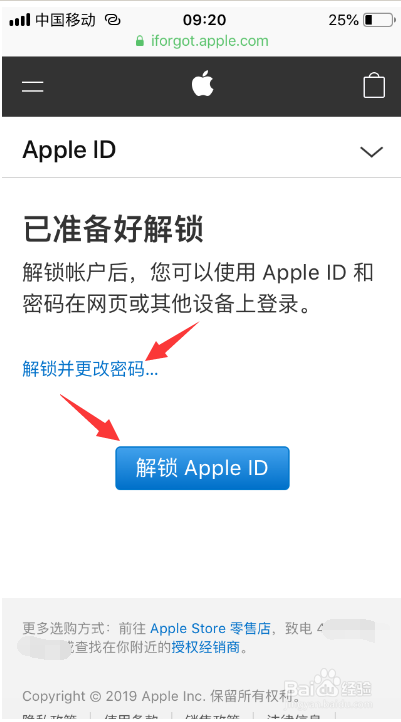Open the shopping bag icon
The image size is (401, 722).
point(374,85)
